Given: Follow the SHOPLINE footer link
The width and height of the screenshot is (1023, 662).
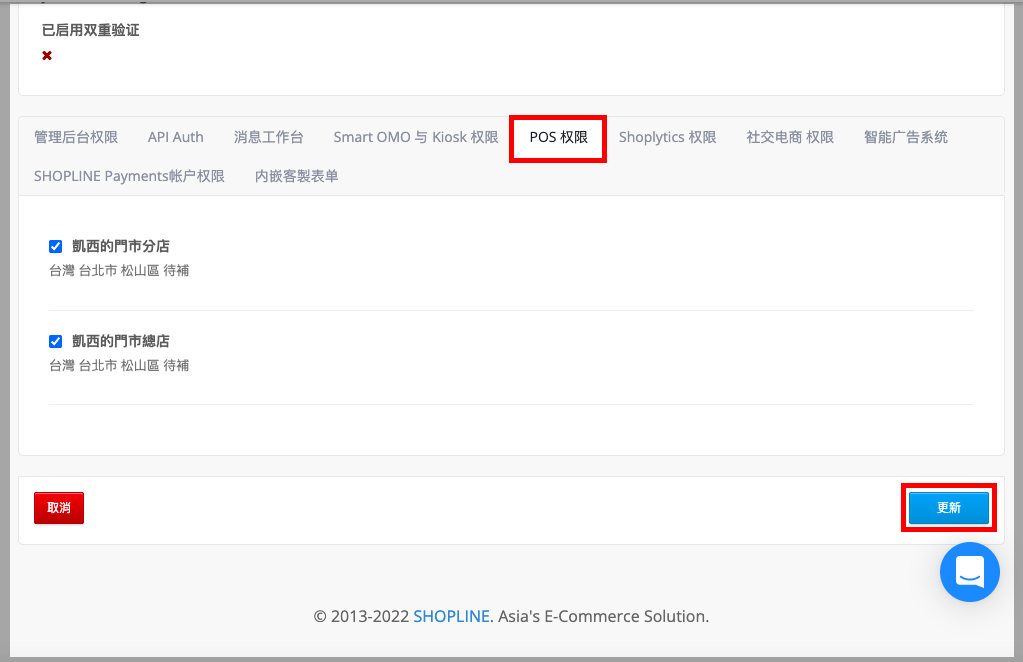Looking at the screenshot, I should point(451,616).
